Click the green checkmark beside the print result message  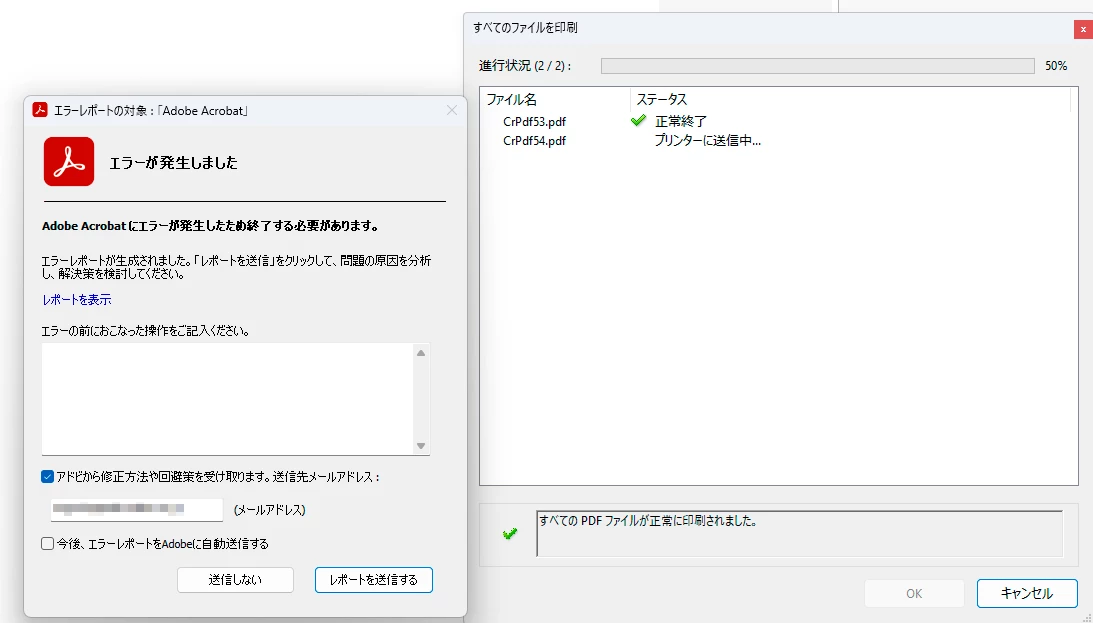coord(510,534)
